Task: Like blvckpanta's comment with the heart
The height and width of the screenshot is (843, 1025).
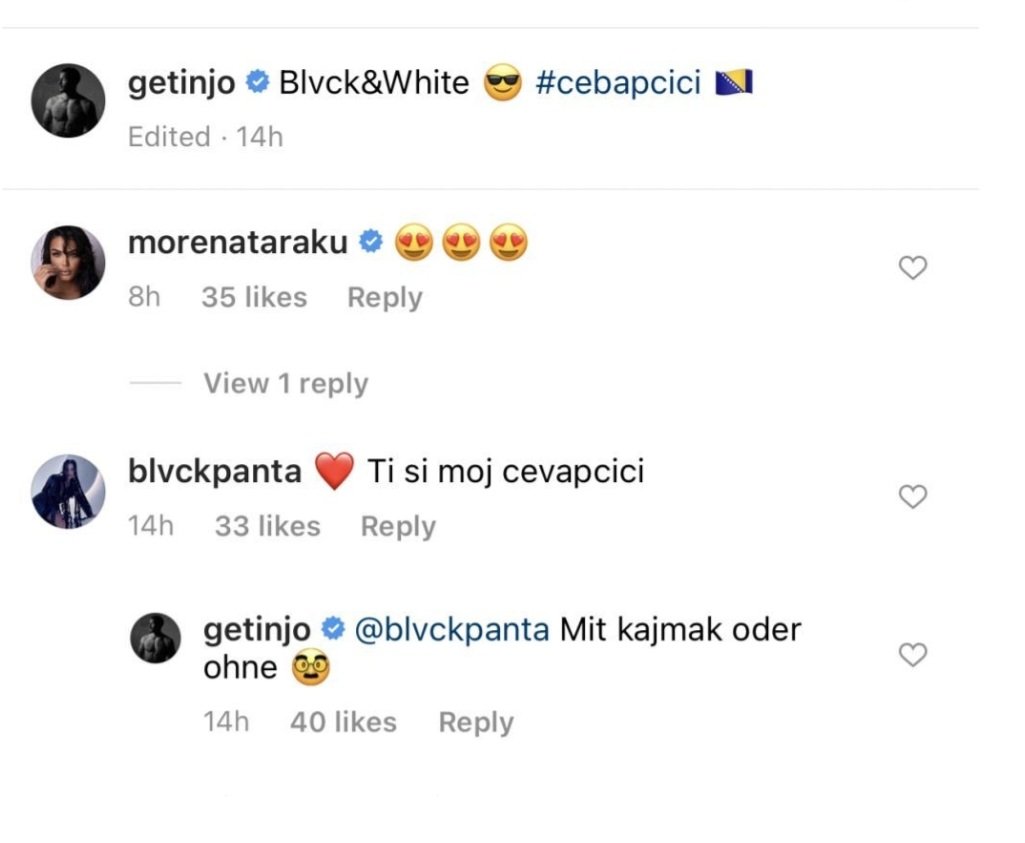Action: (913, 497)
